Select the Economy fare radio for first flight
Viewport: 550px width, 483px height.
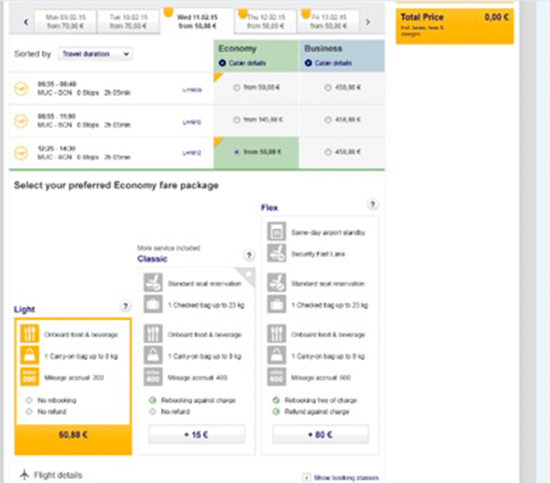coord(237,88)
